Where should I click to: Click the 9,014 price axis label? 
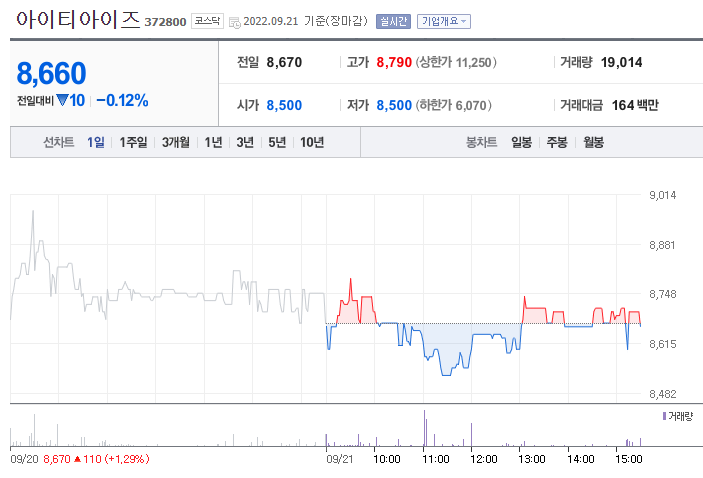pos(663,195)
